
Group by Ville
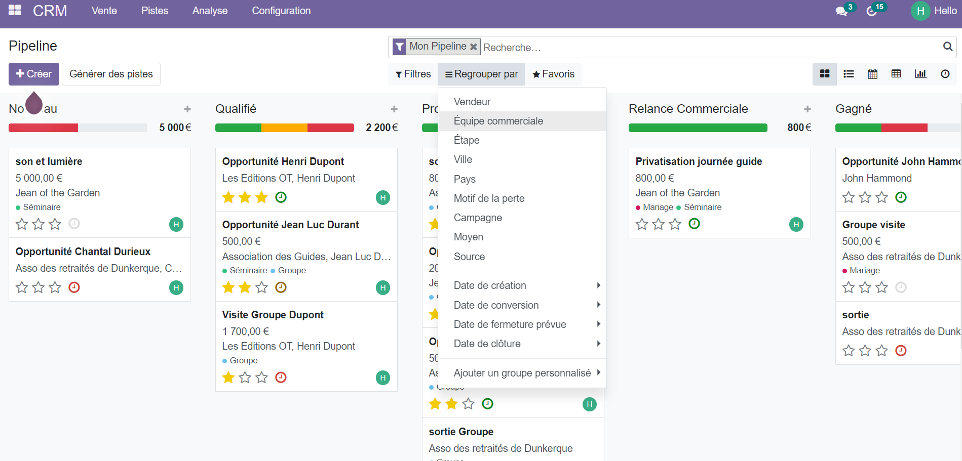pyautogui.click(x=522, y=160)
